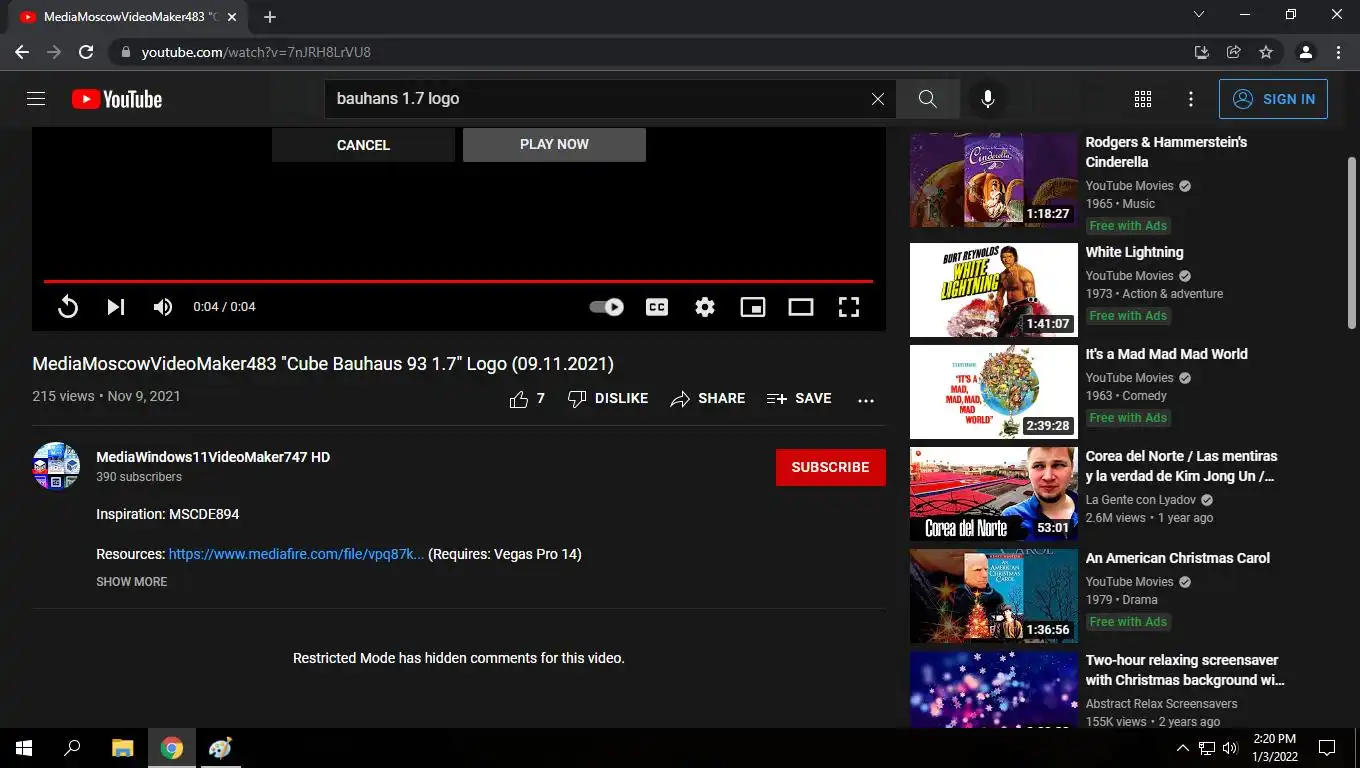Screen dimensions: 1360x768
Task: Click the address bar URL
Action: [256, 52]
